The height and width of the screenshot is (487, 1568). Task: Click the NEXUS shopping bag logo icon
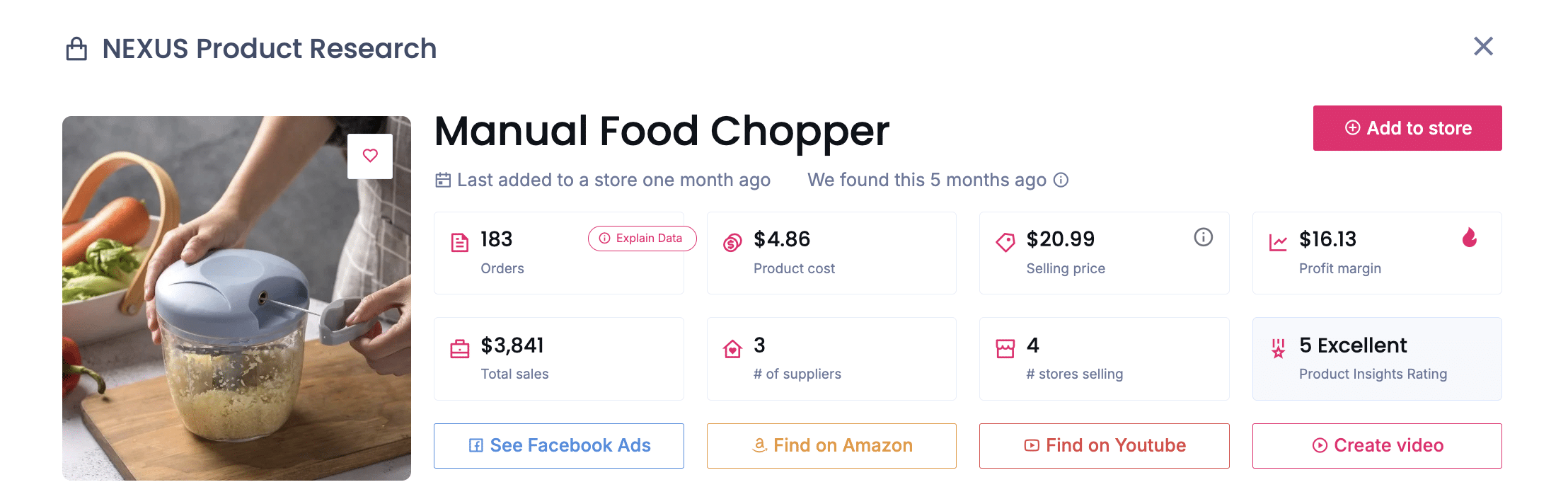point(77,48)
